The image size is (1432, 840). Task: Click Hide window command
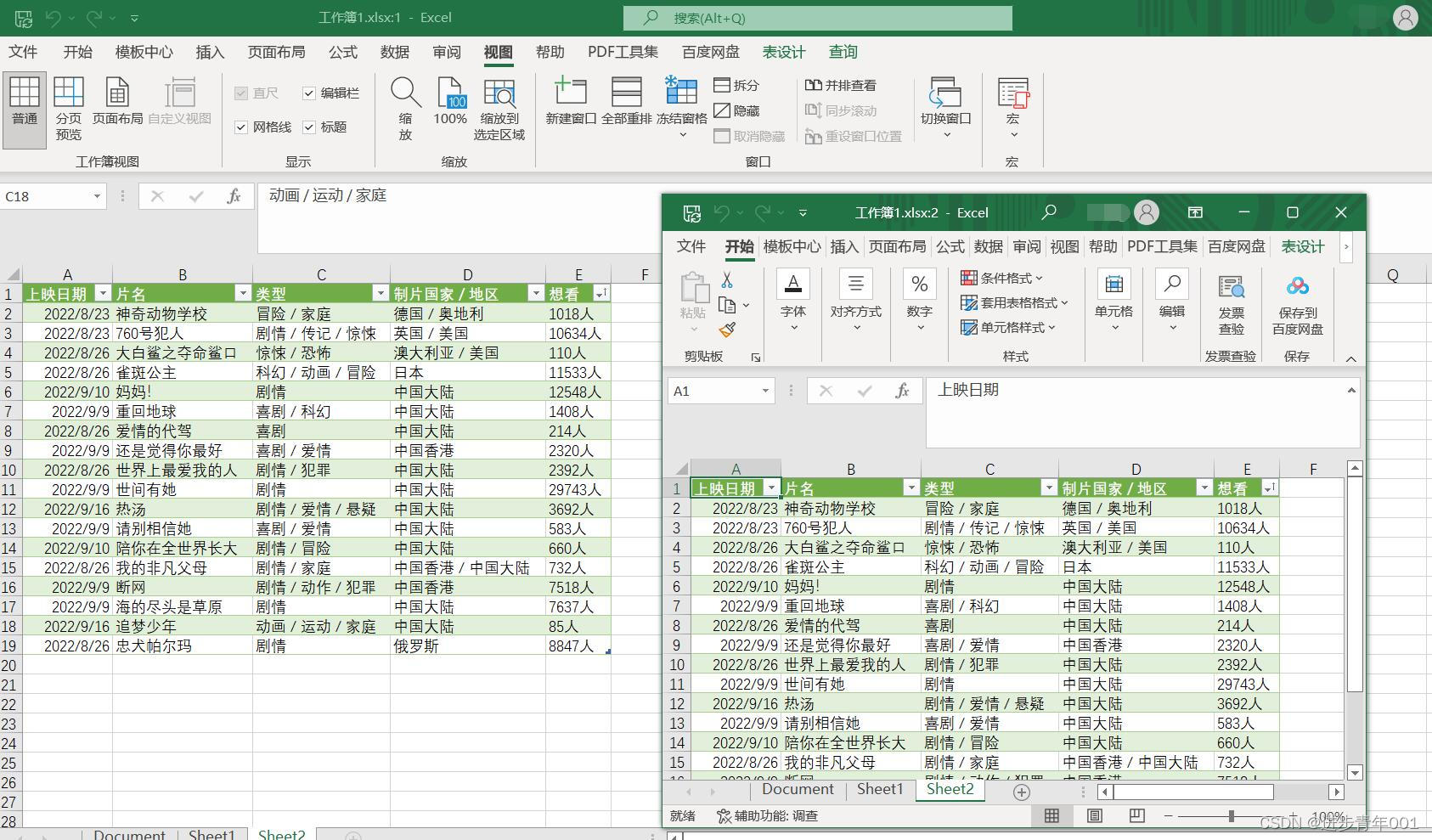(x=737, y=110)
